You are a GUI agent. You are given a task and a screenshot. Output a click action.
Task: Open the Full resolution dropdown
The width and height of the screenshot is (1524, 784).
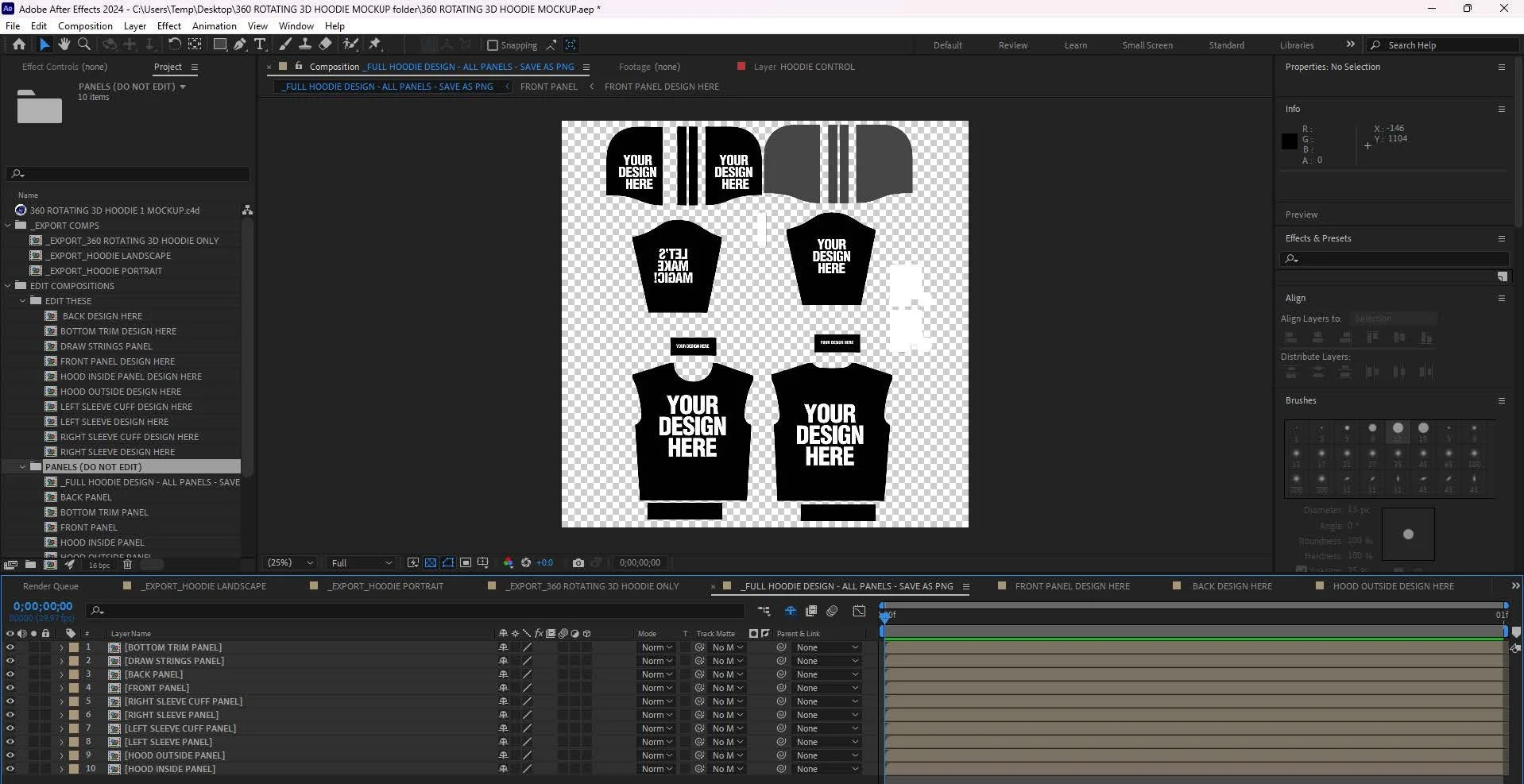(x=362, y=563)
